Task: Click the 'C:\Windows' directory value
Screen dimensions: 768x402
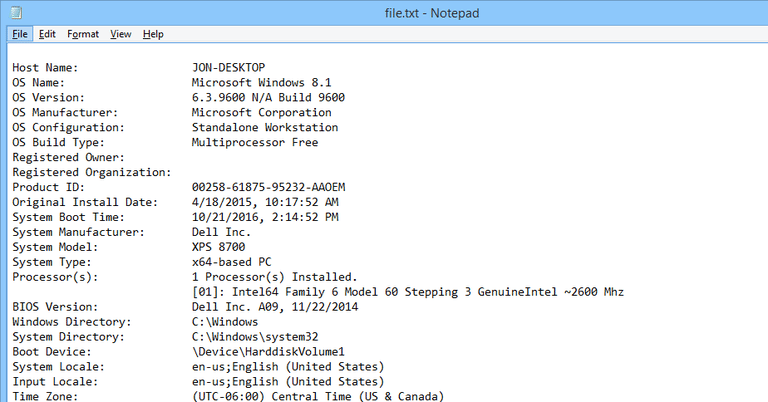Action: [225, 322]
